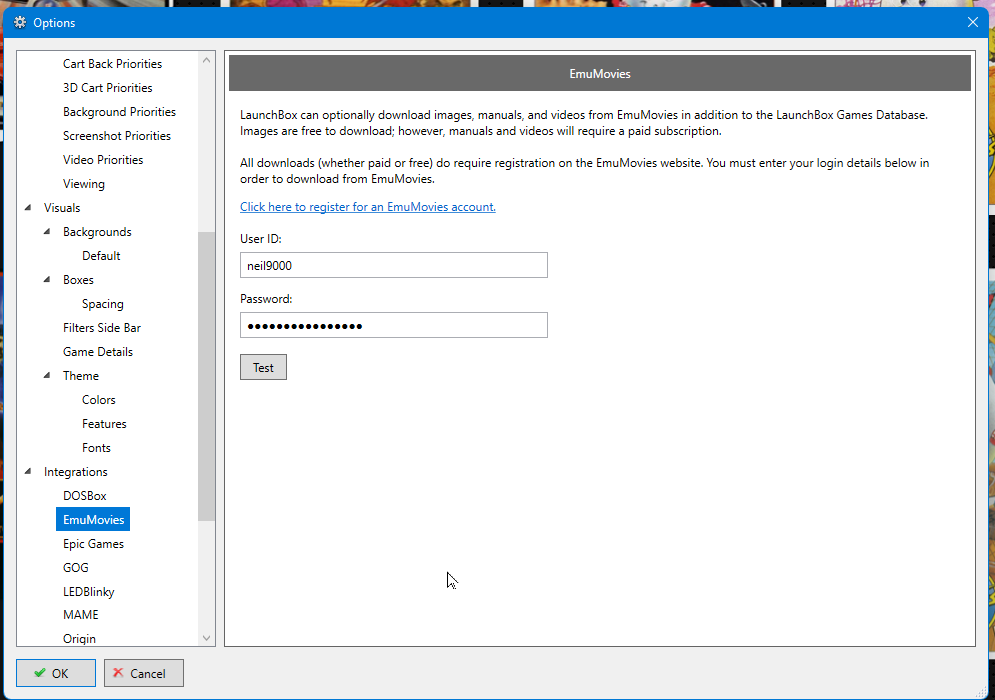Select Filters Side Bar
This screenshot has width=995, height=700.
(x=102, y=328)
